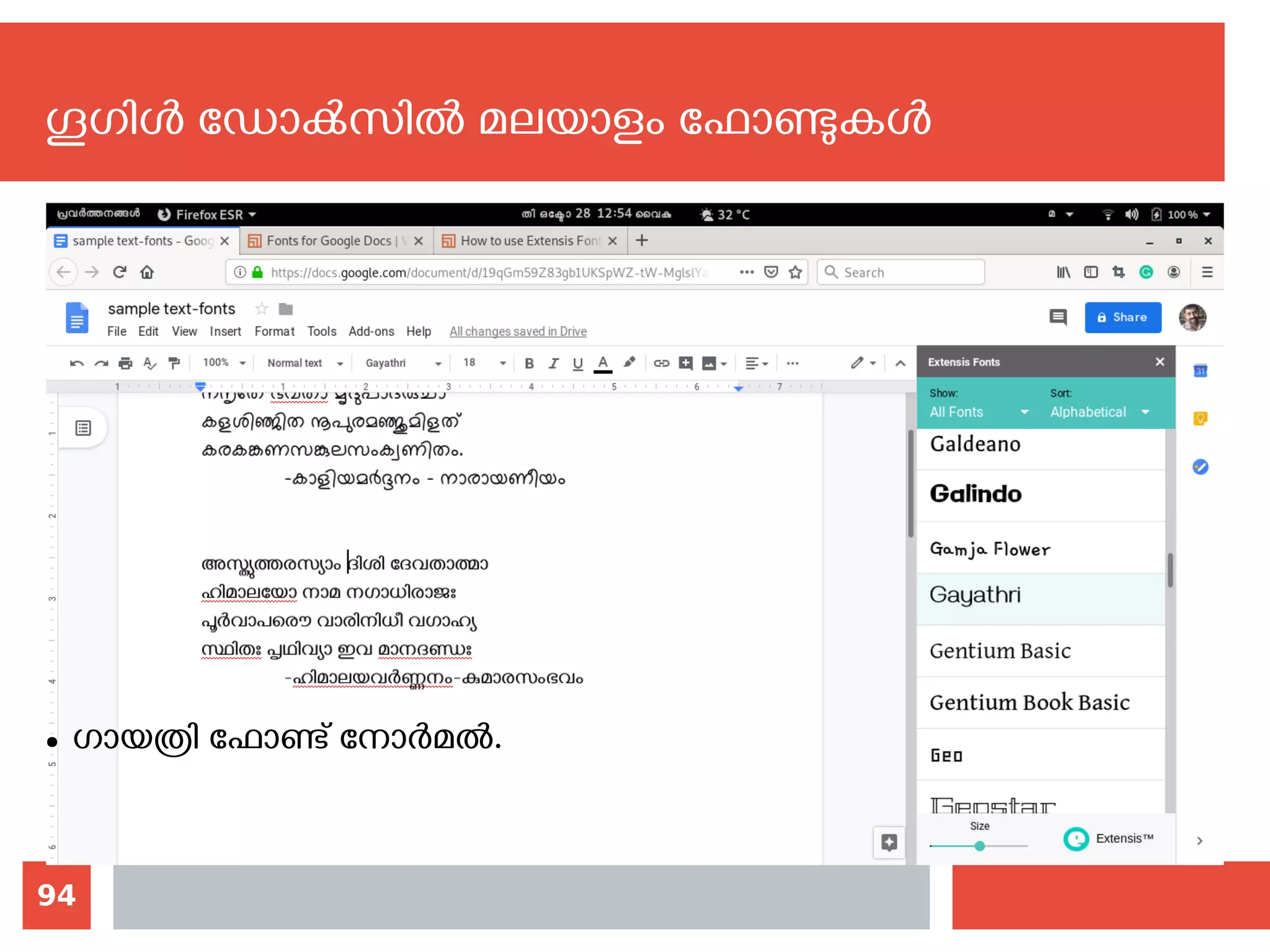Image resolution: width=1270 pixels, height=952 pixels.
Task: Open the highlight color pen icon
Action: point(629,363)
